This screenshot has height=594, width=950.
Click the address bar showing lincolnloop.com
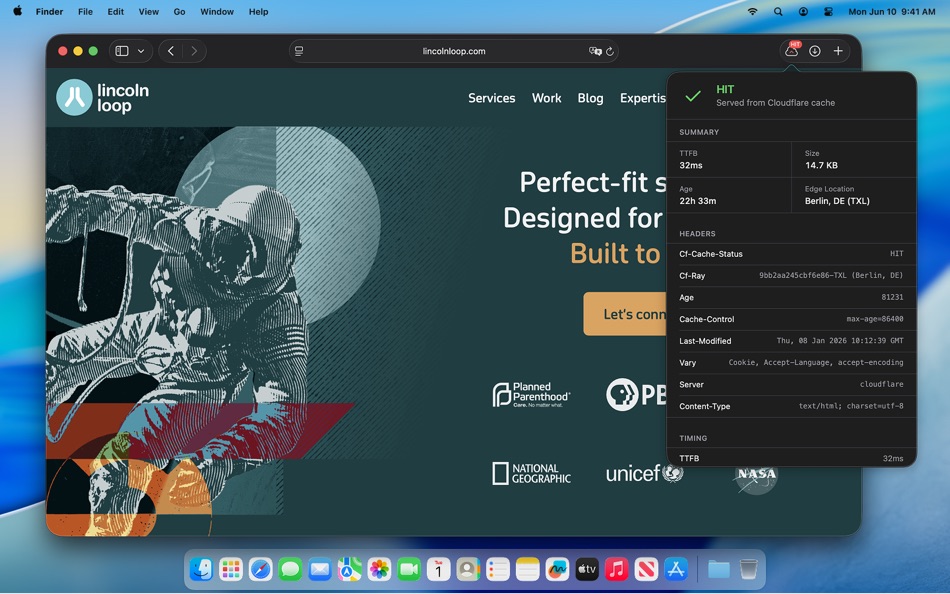(453, 51)
